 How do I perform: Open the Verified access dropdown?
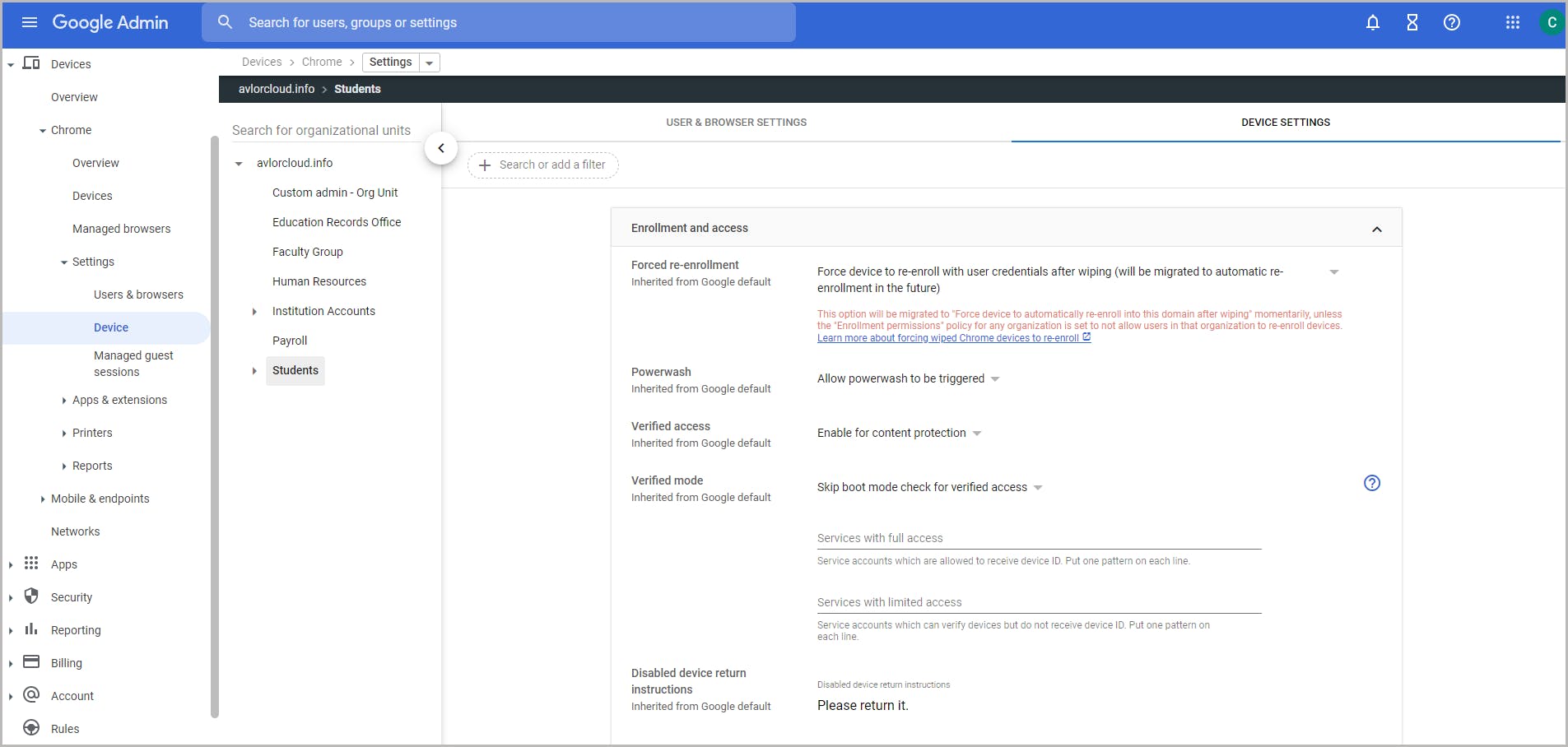(x=977, y=434)
